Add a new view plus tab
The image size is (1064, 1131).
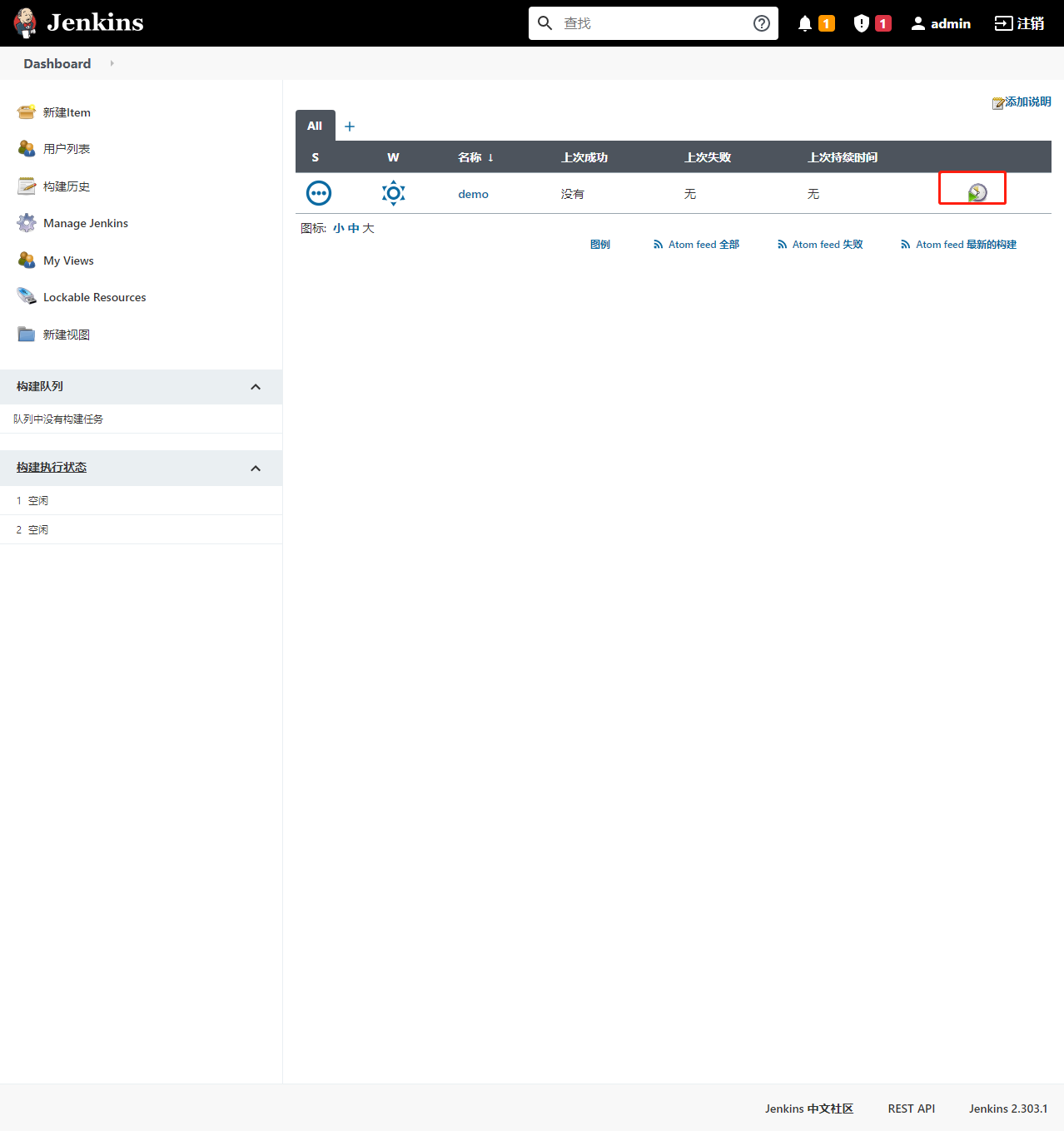(x=350, y=126)
